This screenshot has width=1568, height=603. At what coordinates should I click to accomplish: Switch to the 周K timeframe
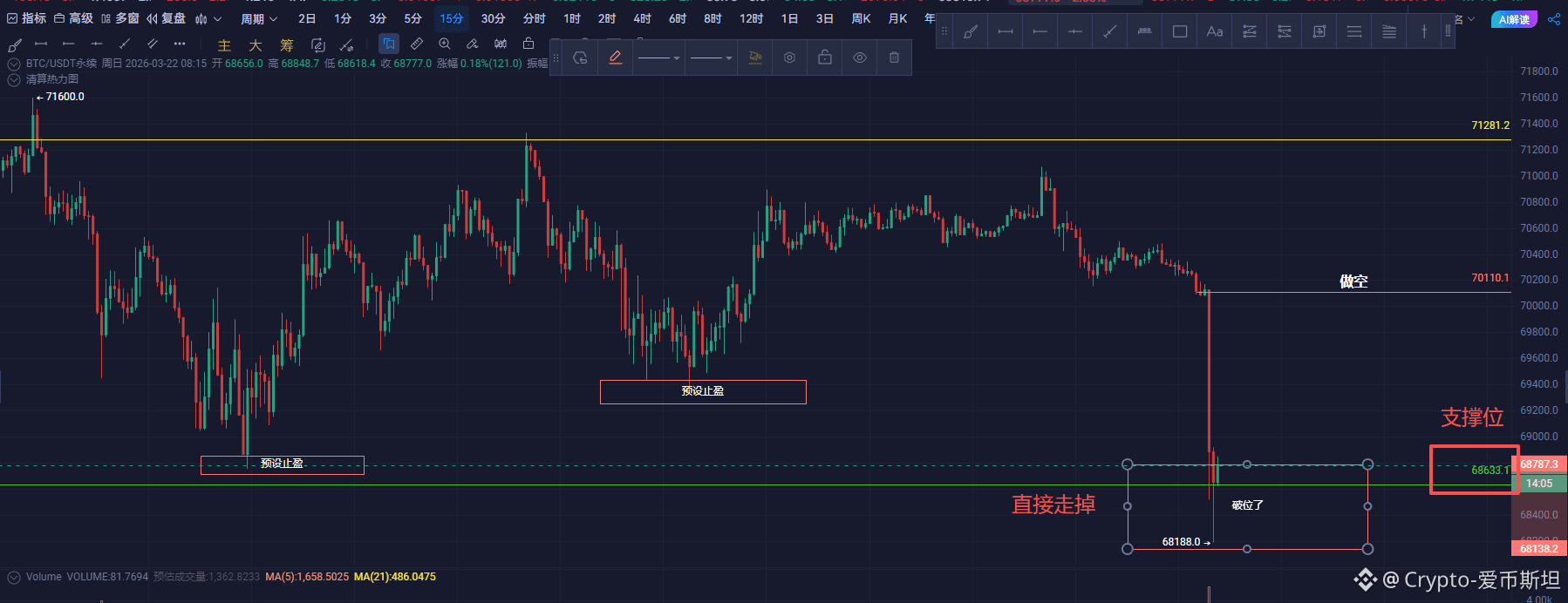tap(861, 18)
